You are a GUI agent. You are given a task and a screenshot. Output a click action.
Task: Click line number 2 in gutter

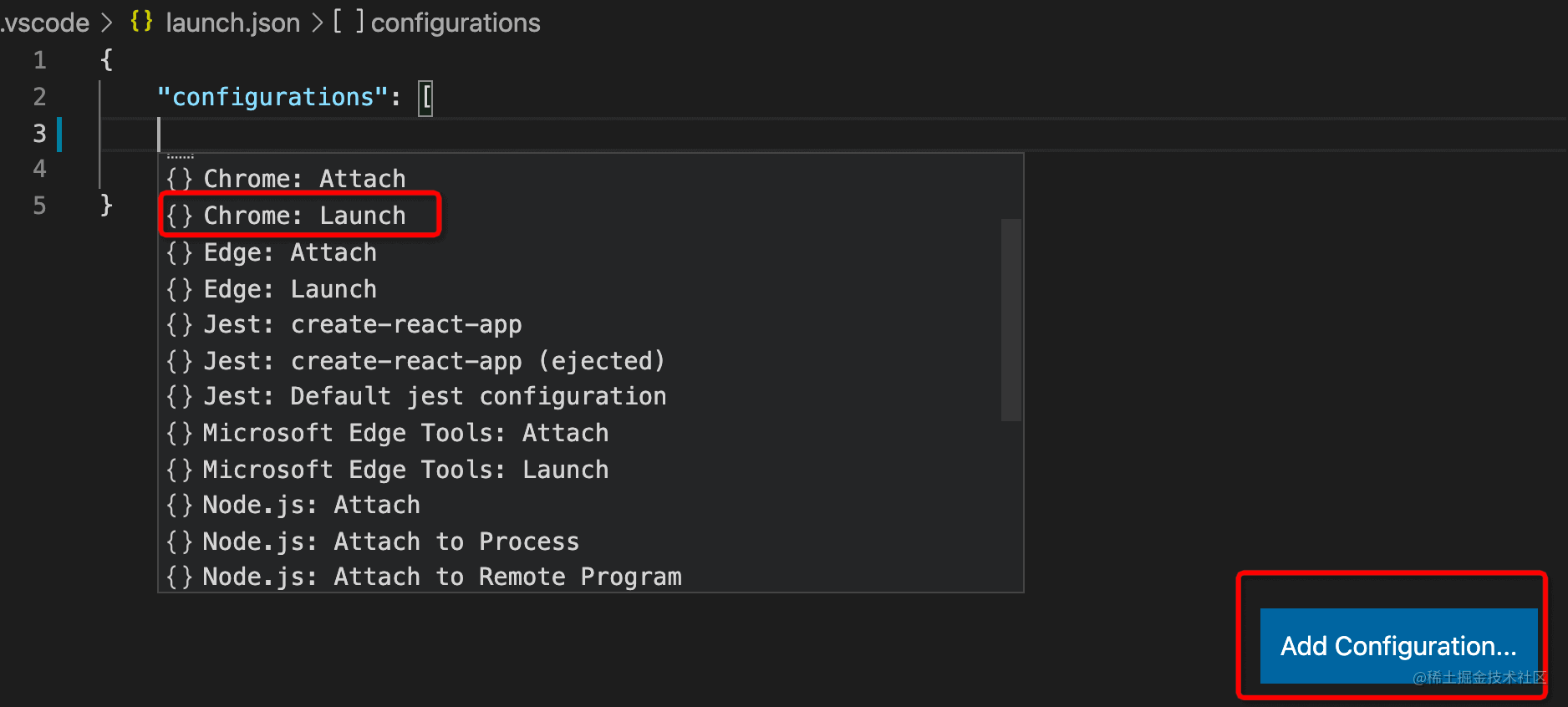pyautogui.click(x=39, y=97)
